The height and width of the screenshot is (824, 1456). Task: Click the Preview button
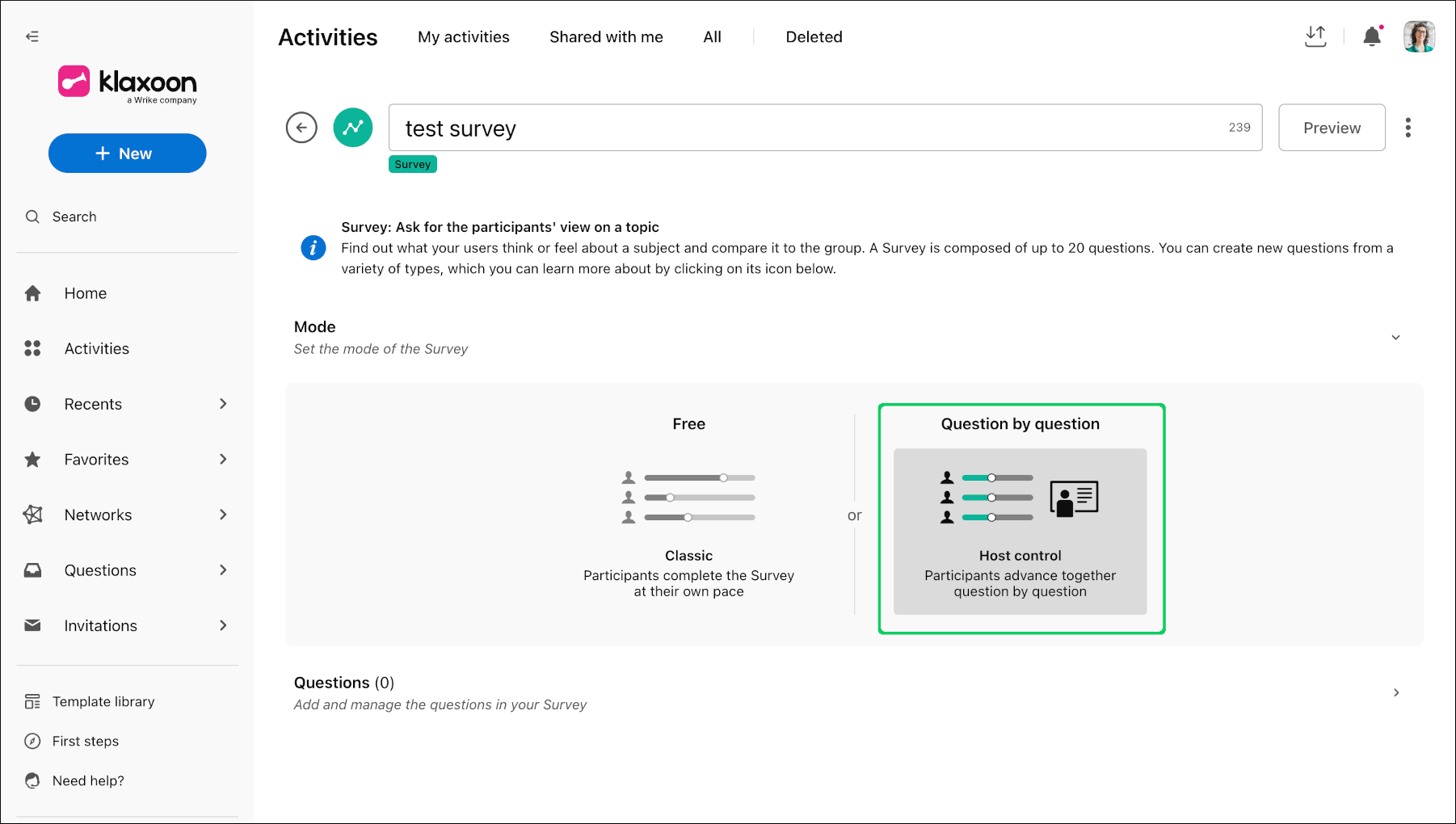click(x=1332, y=128)
